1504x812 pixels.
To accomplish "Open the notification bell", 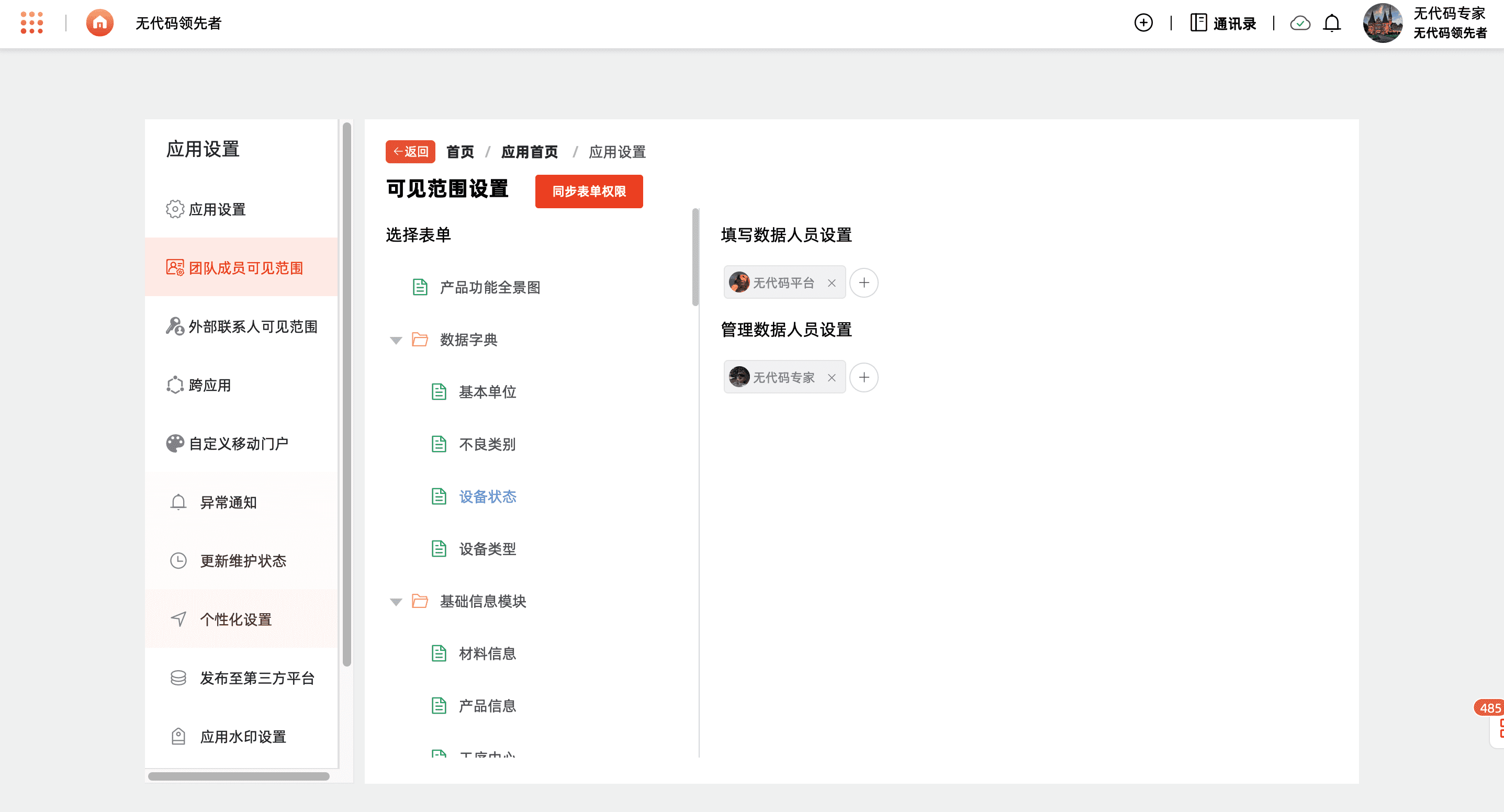I will pyautogui.click(x=1332, y=24).
